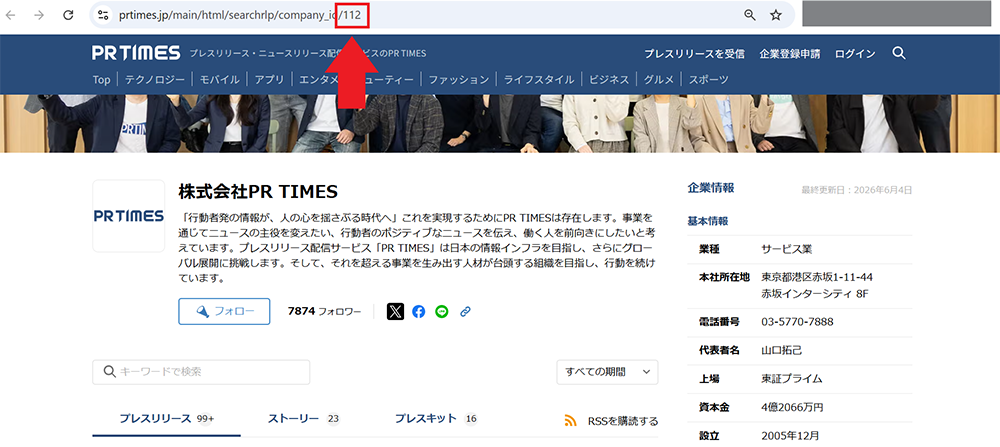The image size is (1000, 447).
Task: Click the 7874 フォロワー count
Action: tap(324, 311)
